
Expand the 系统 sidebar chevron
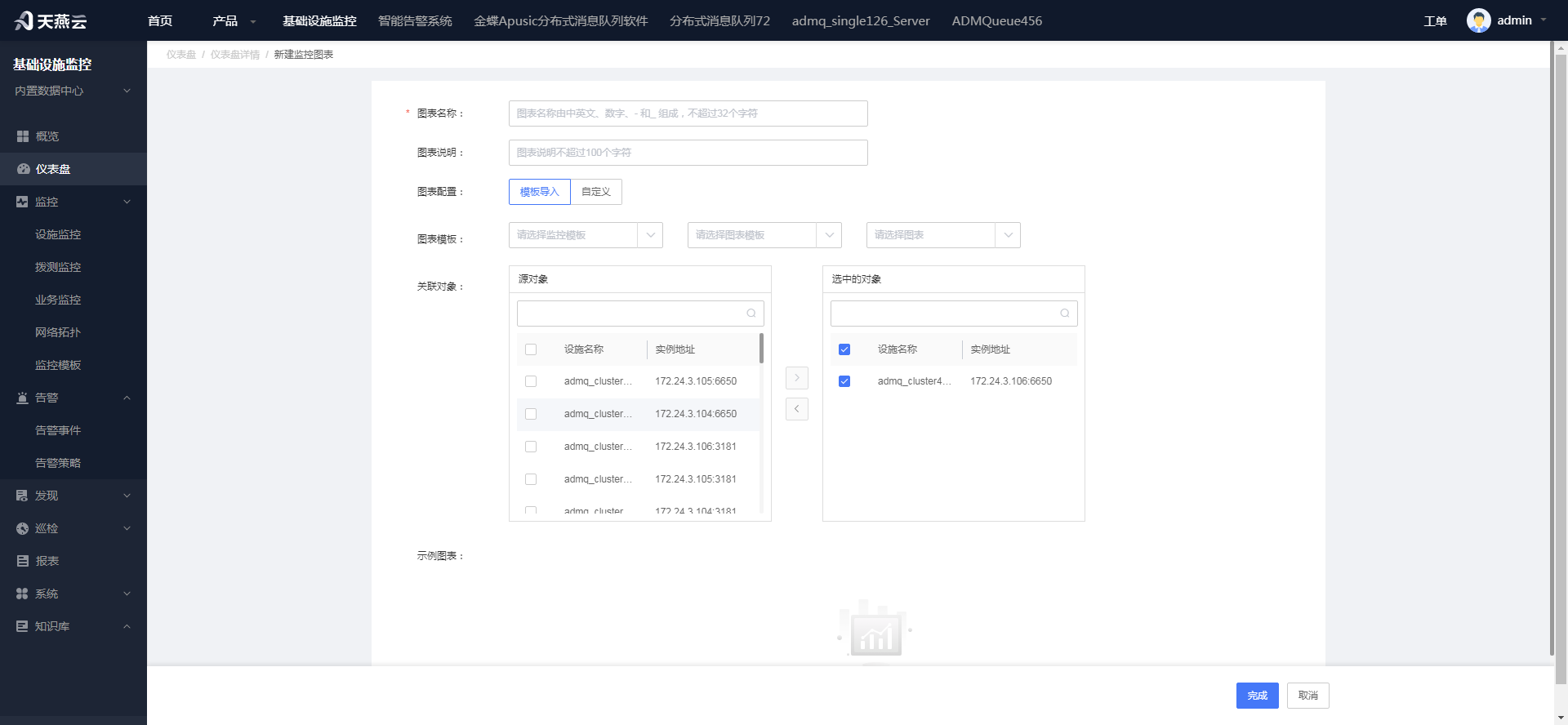[127, 594]
